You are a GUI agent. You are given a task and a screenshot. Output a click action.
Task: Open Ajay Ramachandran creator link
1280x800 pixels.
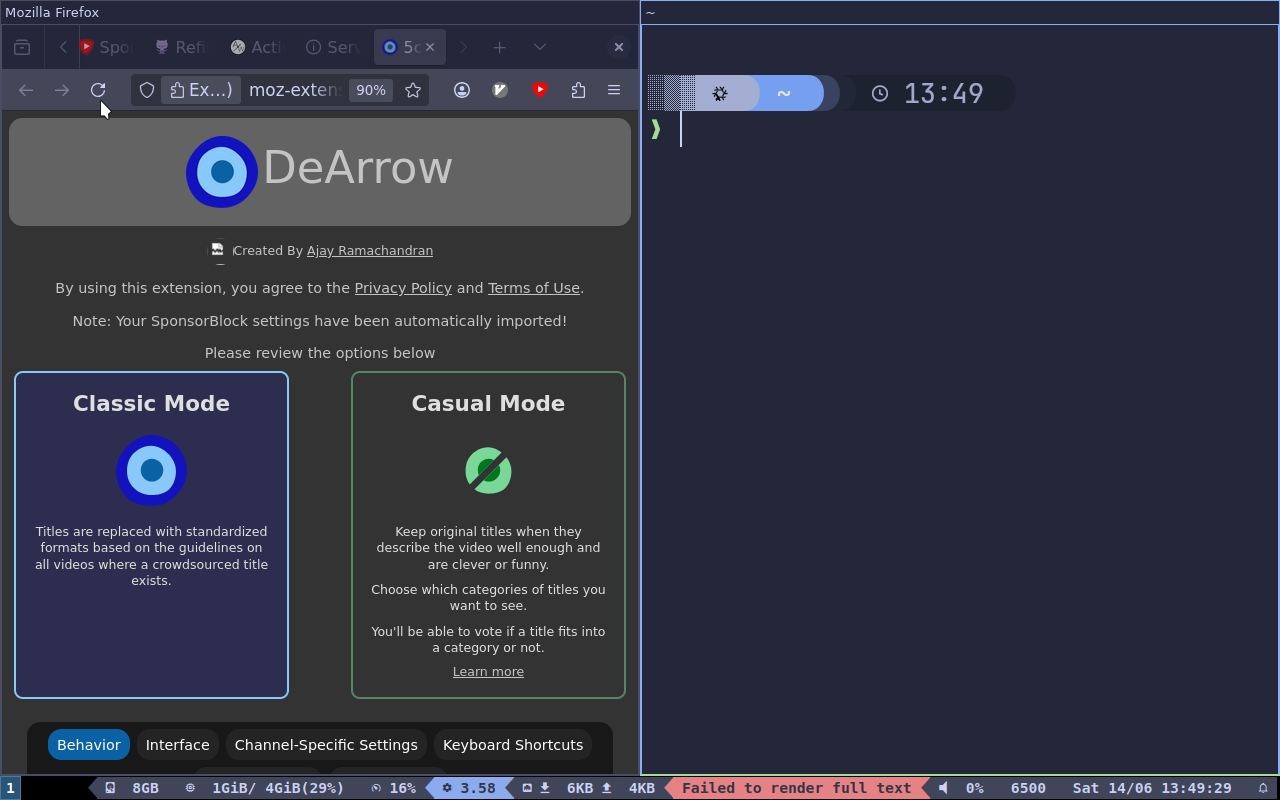tap(370, 251)
